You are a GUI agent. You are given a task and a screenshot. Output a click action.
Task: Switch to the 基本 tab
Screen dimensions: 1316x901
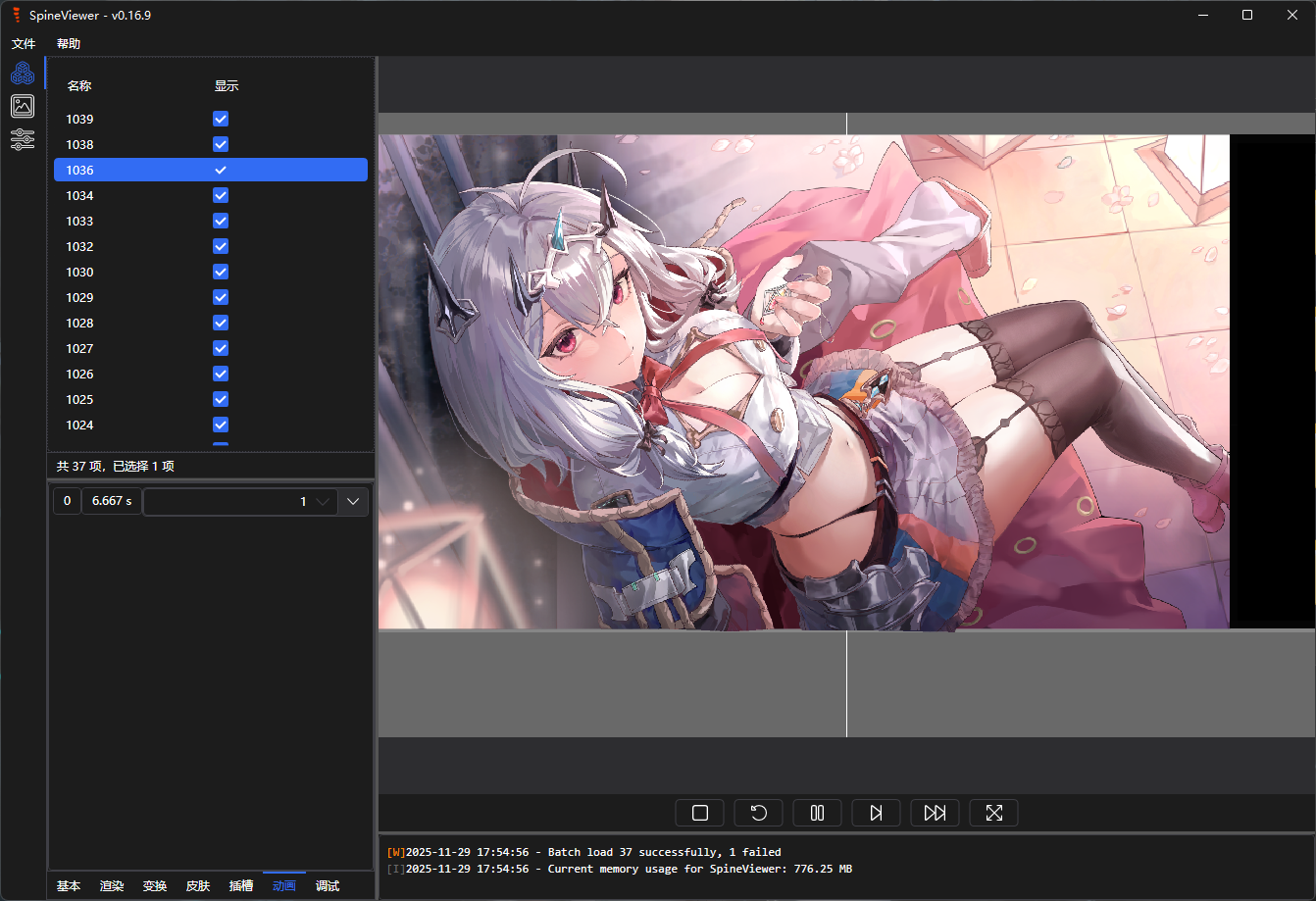69,886
